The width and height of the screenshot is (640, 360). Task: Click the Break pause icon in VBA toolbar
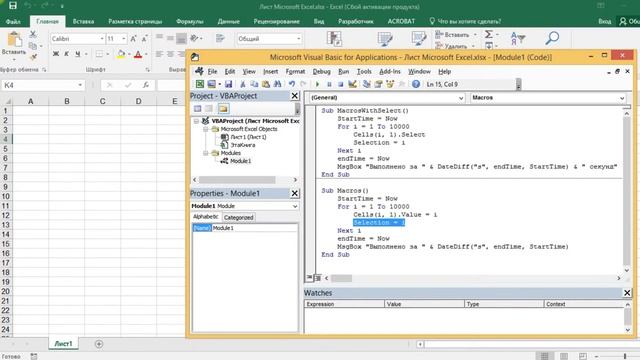pos(329,84)
